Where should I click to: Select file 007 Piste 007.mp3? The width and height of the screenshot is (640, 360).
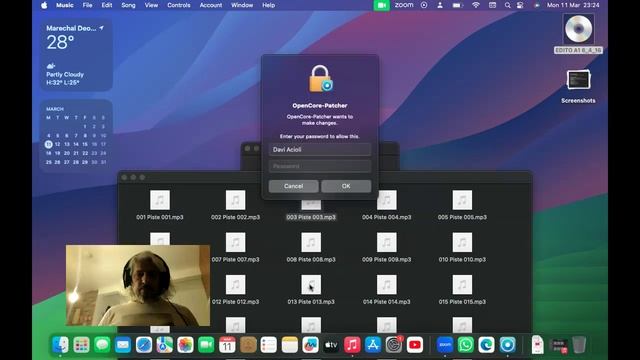(x=236, y=247)
